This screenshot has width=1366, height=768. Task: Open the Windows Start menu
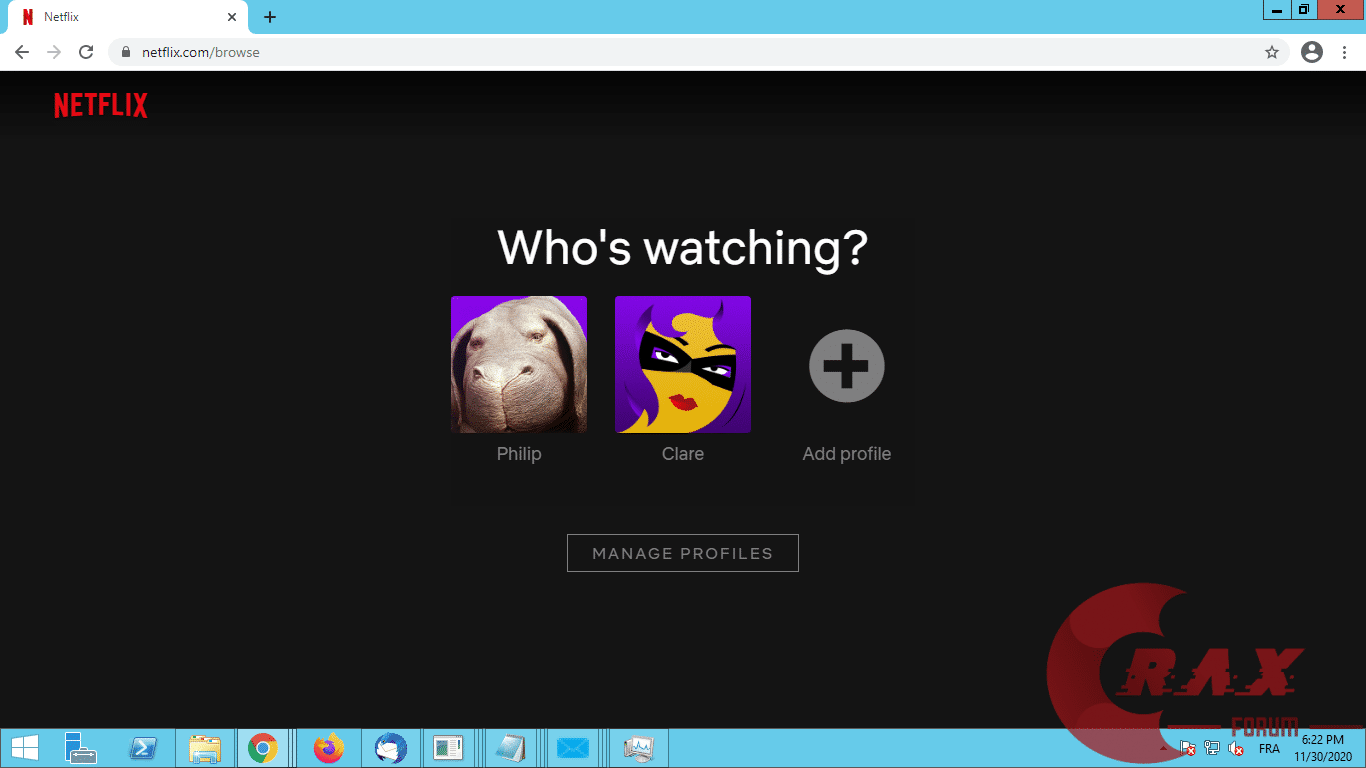point(24,748)
